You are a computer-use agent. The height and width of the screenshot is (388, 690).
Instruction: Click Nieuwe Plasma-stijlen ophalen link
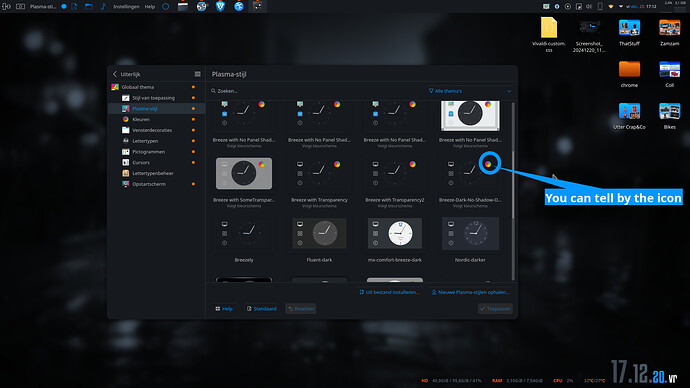point(470,292)
